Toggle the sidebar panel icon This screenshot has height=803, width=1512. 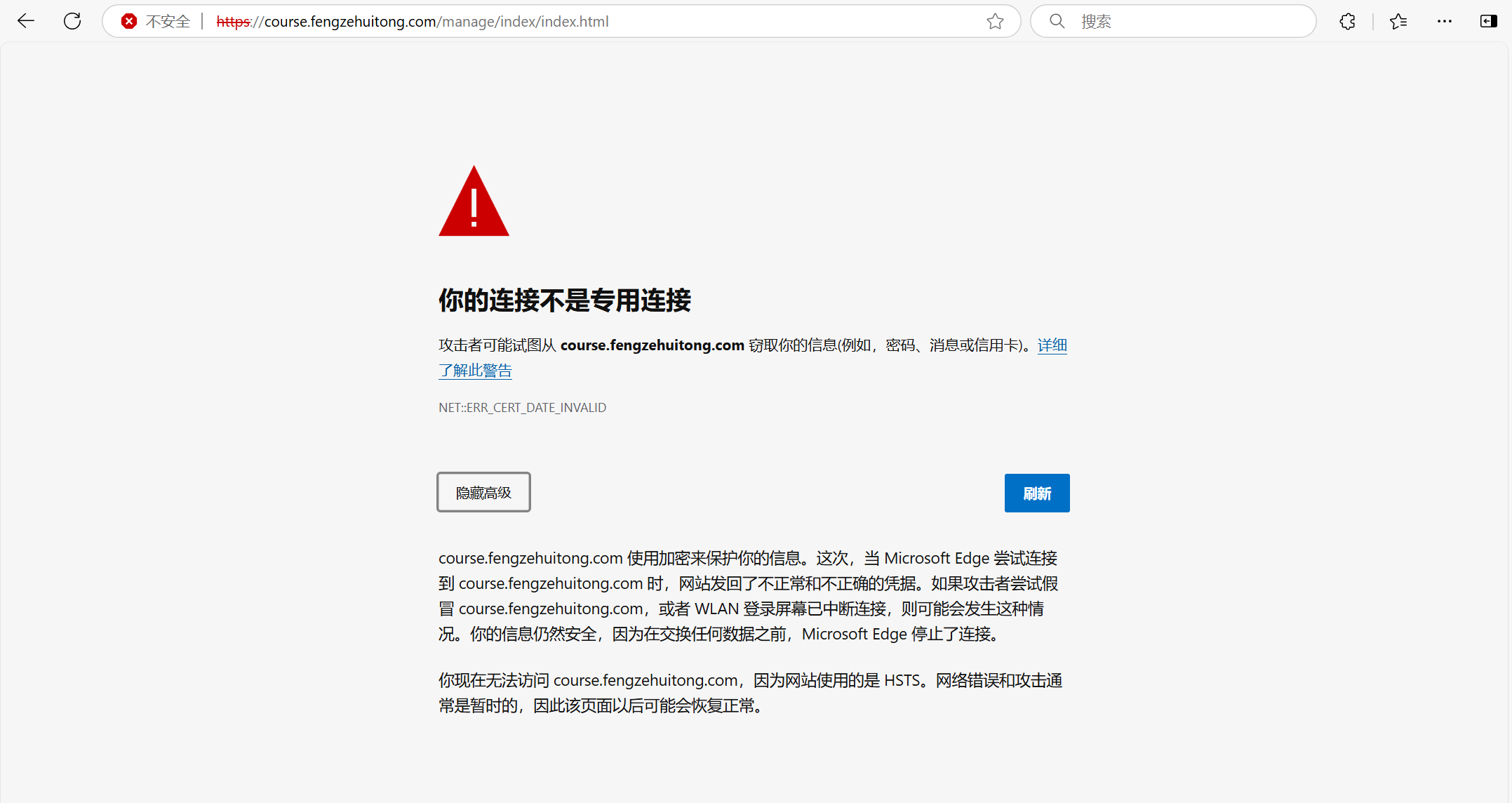point(1488,21)
